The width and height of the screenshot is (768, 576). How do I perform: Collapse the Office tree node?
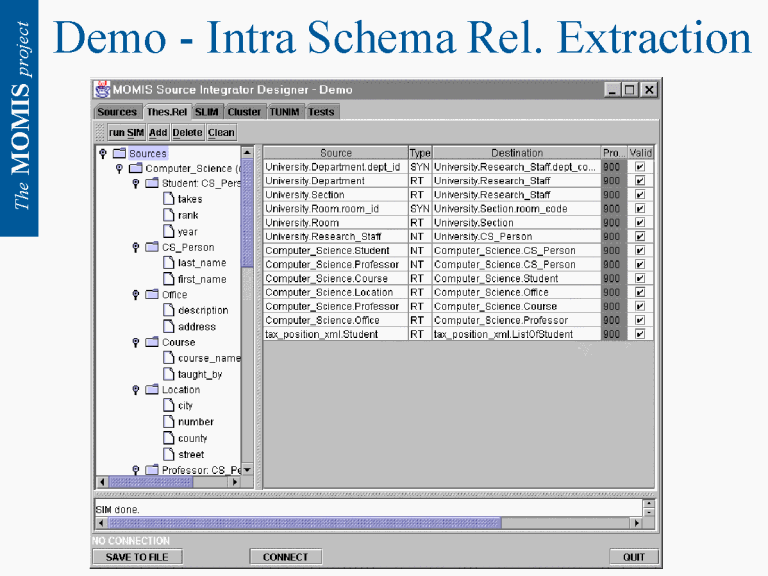[x=136, y=295]
